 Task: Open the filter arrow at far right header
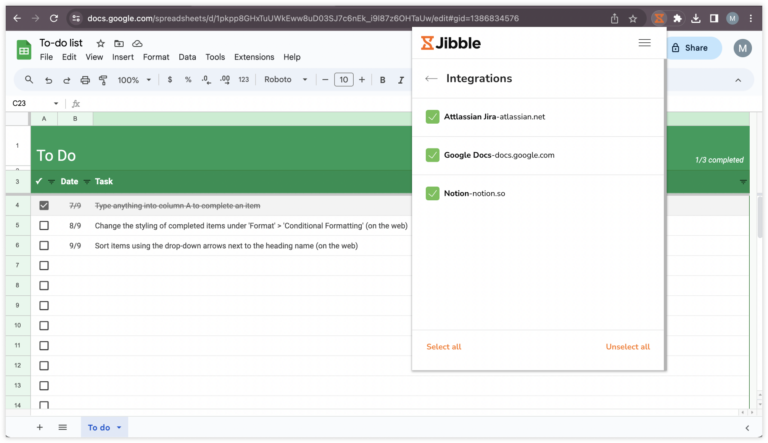click(x=743, y=182)
